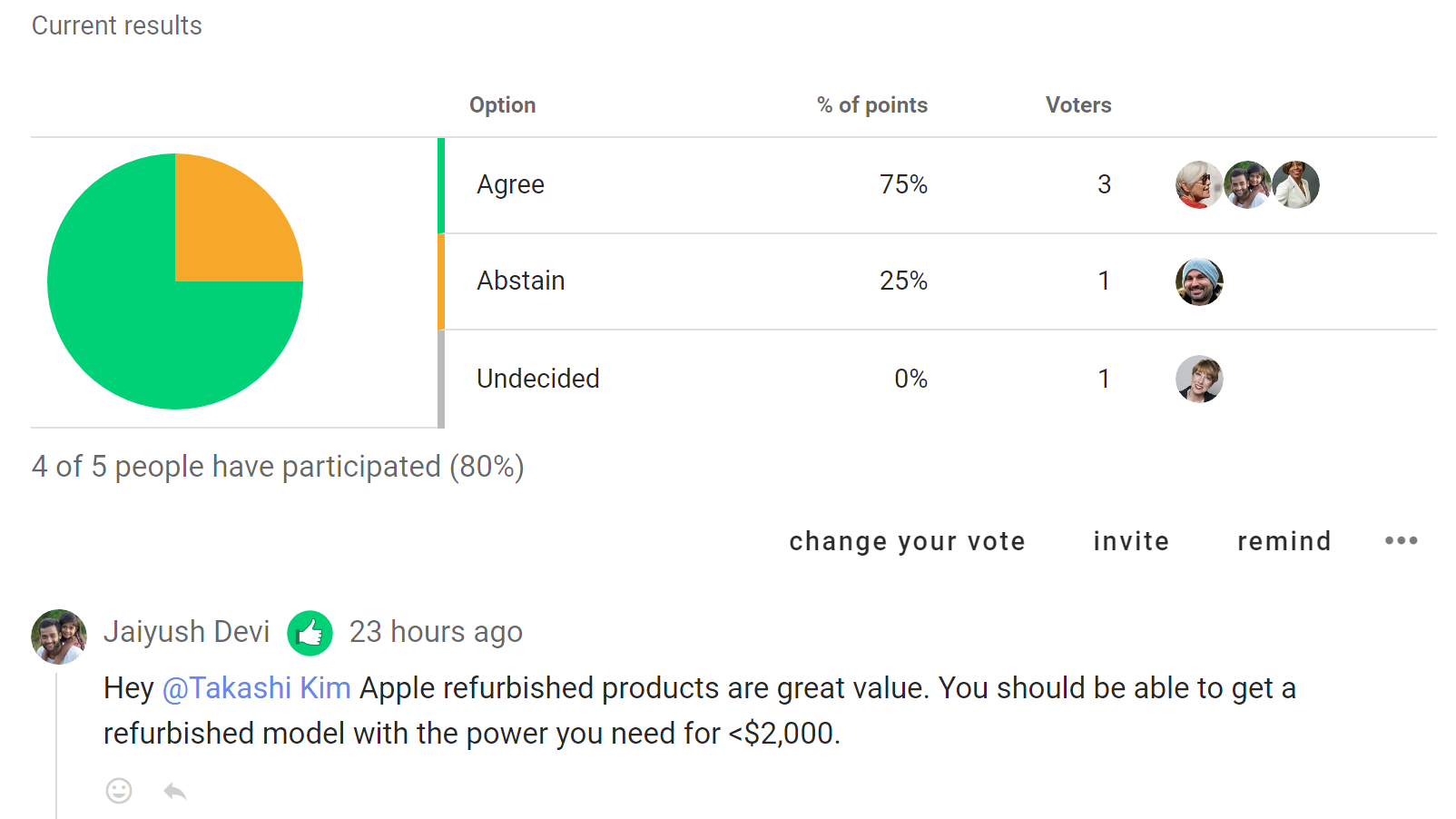
Task: Click Jaiyush Devi's avatar beside the comment
Action: [x=59, y=636]
